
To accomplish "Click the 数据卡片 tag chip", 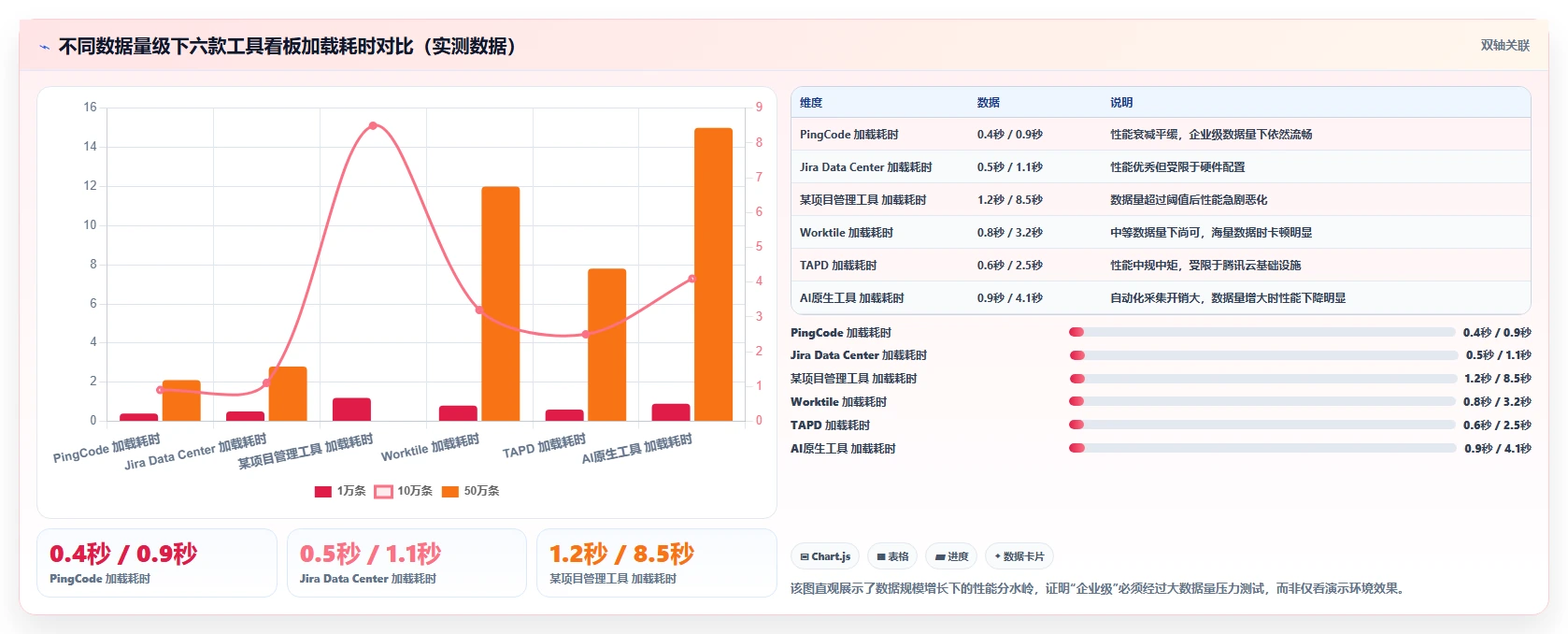I will coord(1019,556).
